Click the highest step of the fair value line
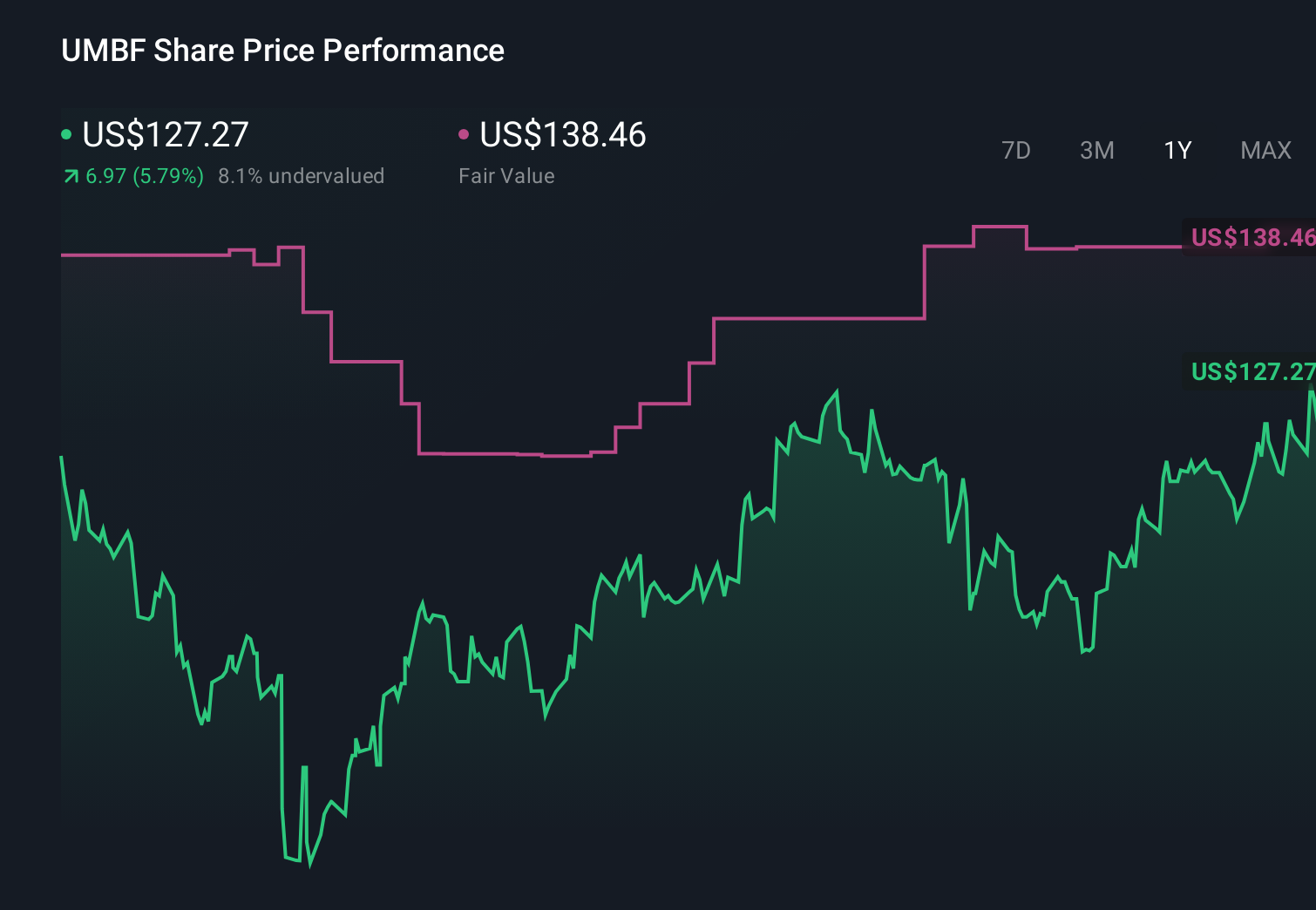The width and height of the screenshot is (1316, 910). pos(1000,227)
